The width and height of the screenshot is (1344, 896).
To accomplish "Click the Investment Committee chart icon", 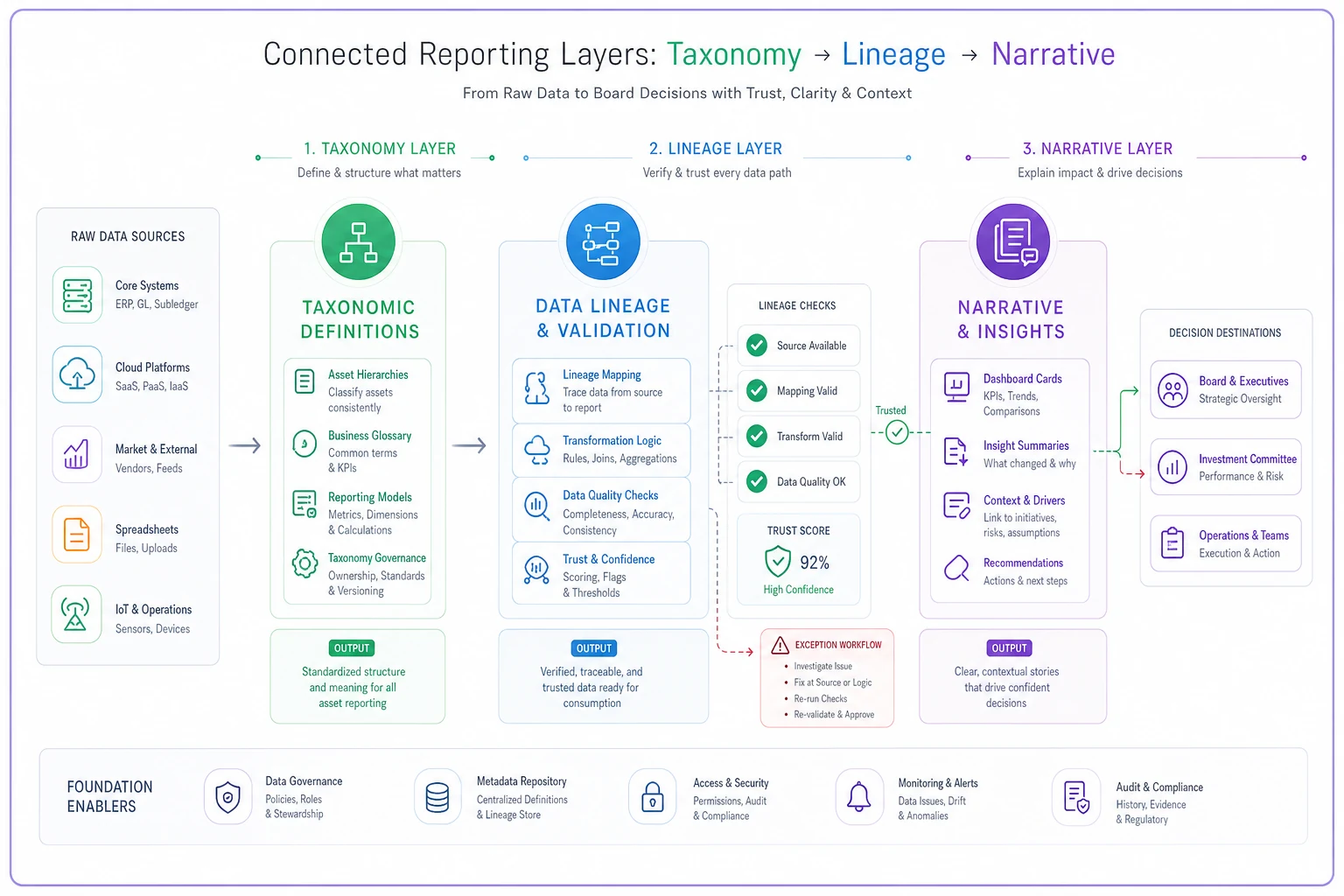I will 1172,467.
